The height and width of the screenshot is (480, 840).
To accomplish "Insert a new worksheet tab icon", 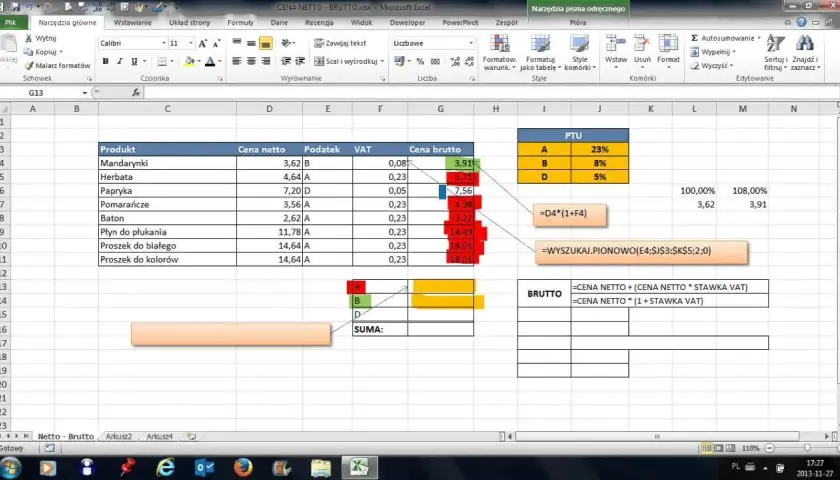I will click(191, 437).
